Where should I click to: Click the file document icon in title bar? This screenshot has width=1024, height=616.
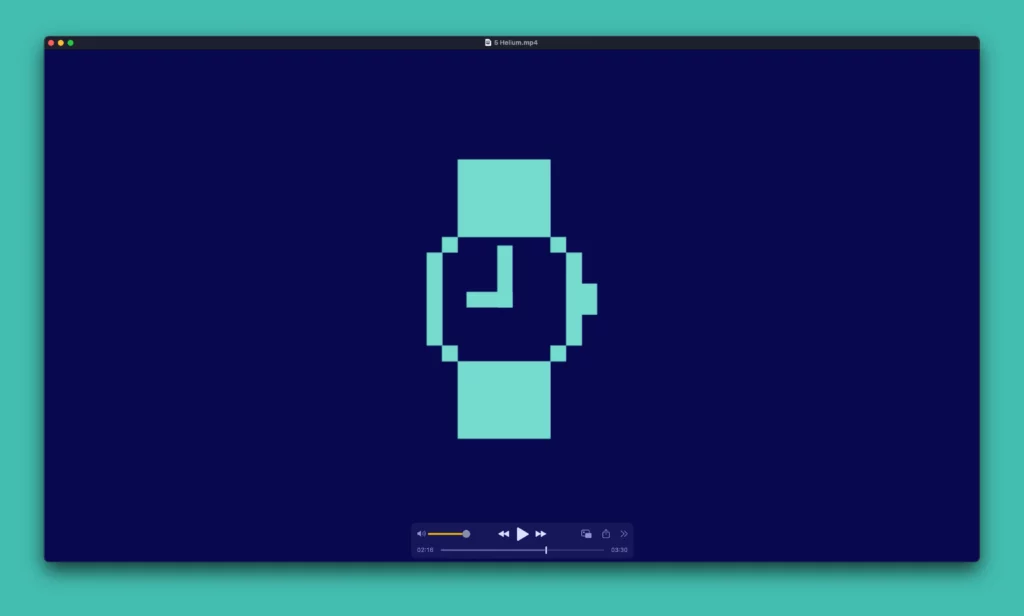(x=488, y=43)
